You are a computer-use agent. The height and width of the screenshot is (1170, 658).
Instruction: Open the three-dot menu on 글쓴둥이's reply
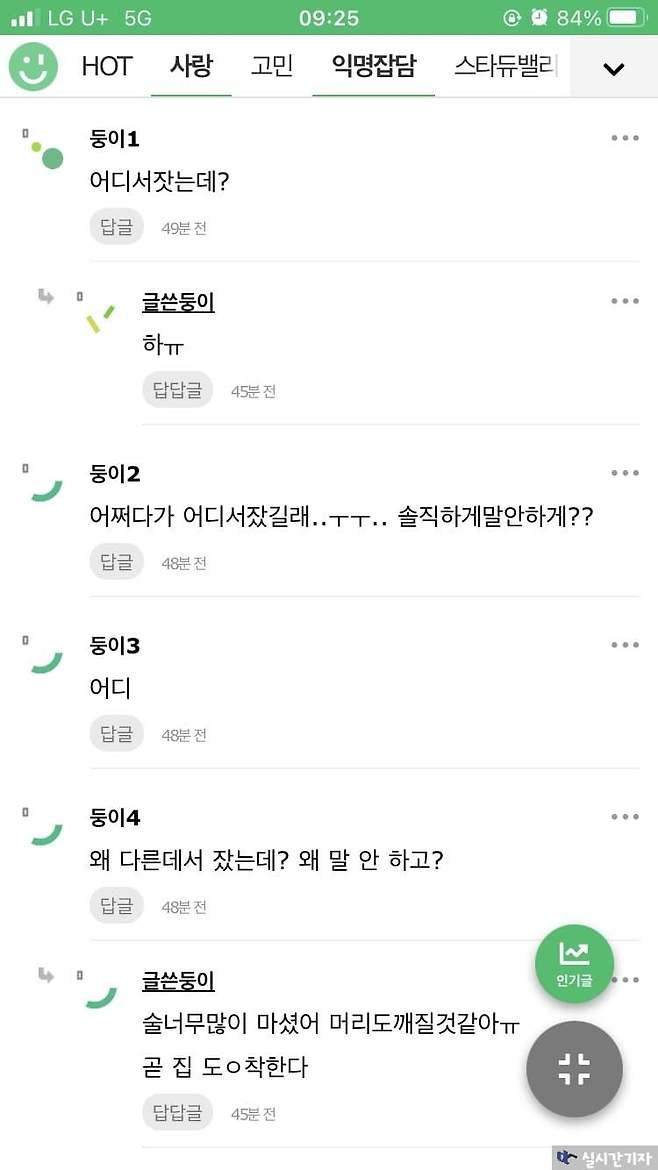point(624,300)
